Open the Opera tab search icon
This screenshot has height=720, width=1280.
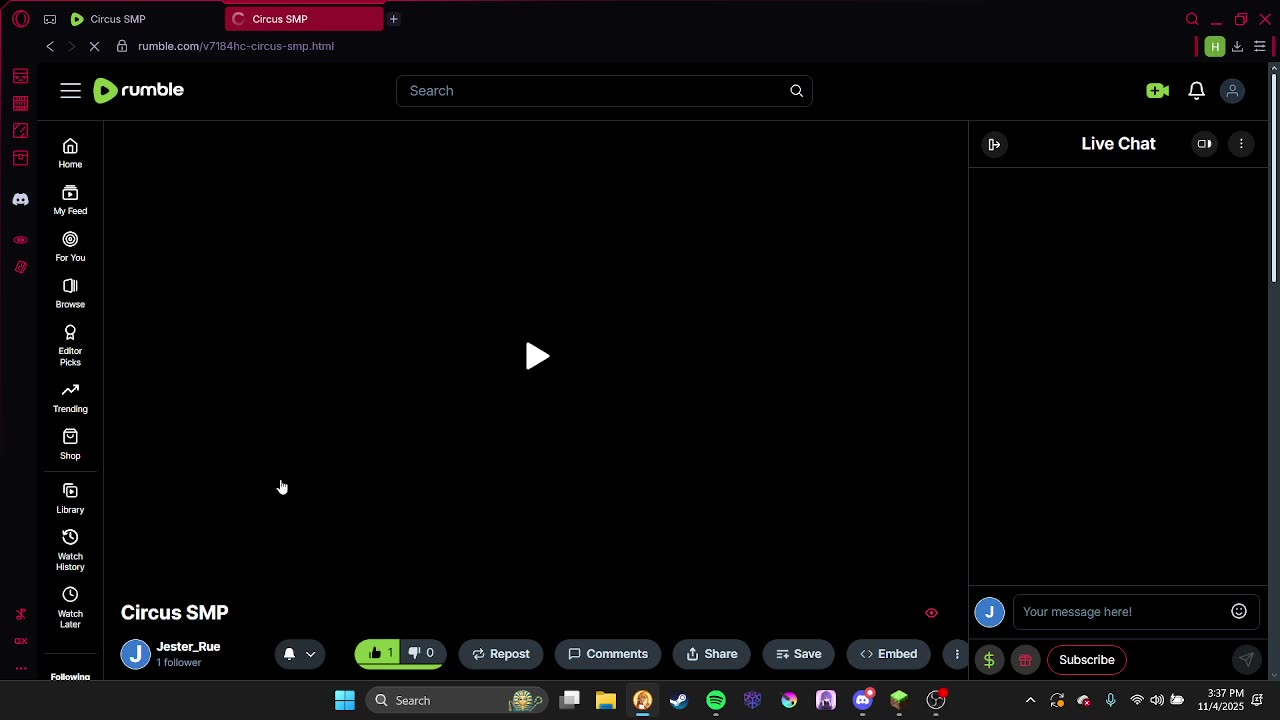[1192, 19]
